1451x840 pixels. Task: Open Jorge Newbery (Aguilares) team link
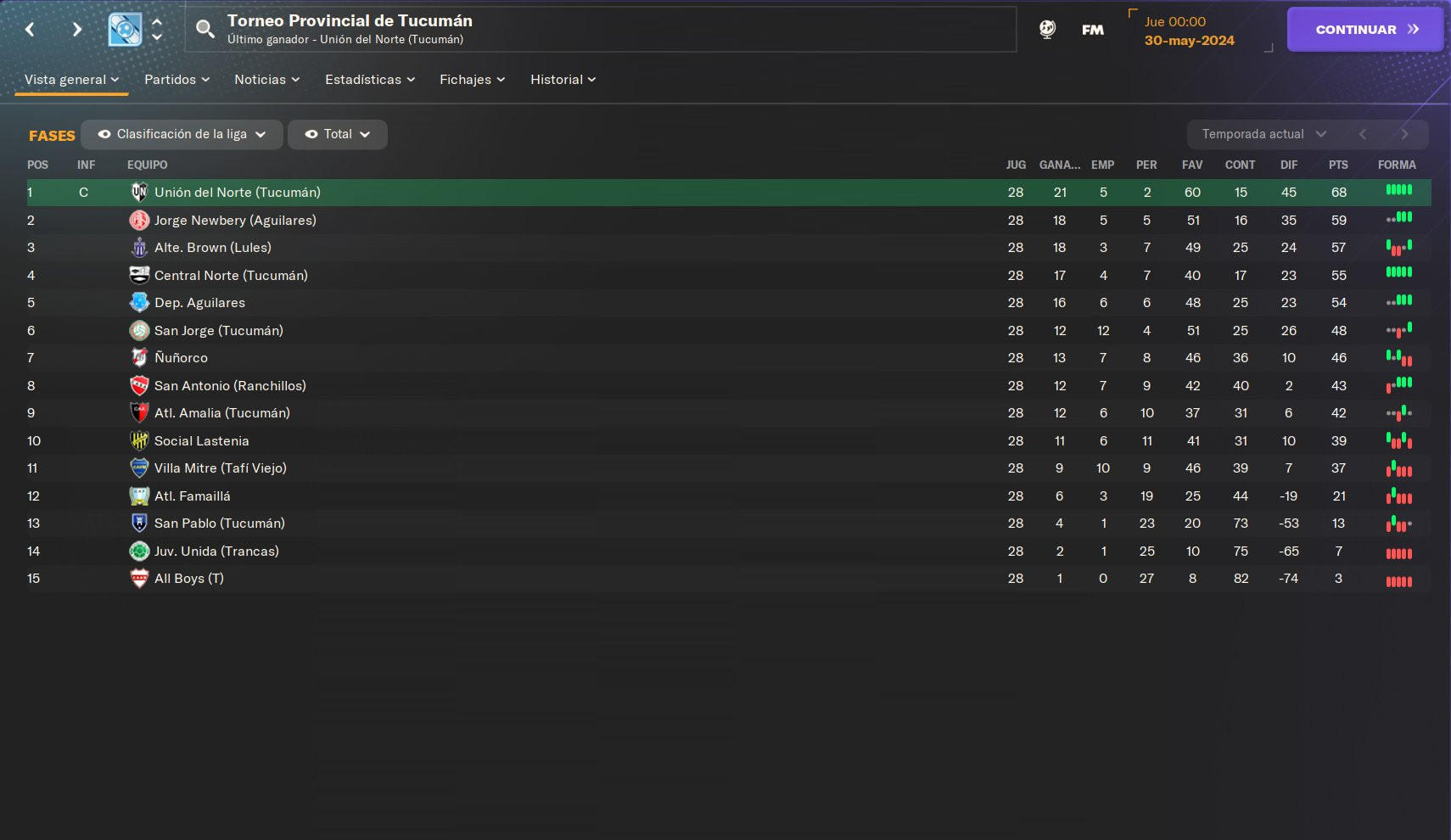pos(235,221)
